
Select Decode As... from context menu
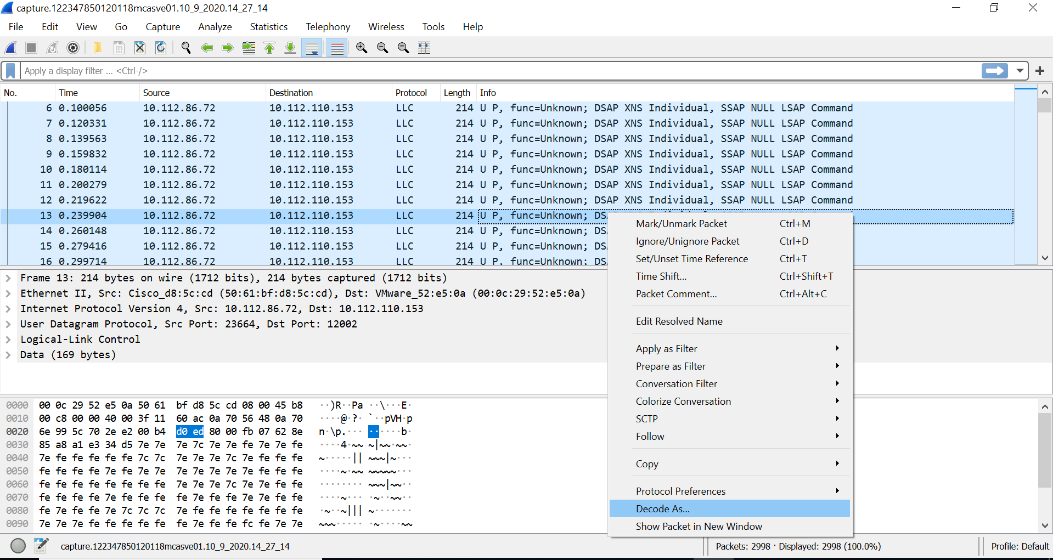[x=662, y=509]
